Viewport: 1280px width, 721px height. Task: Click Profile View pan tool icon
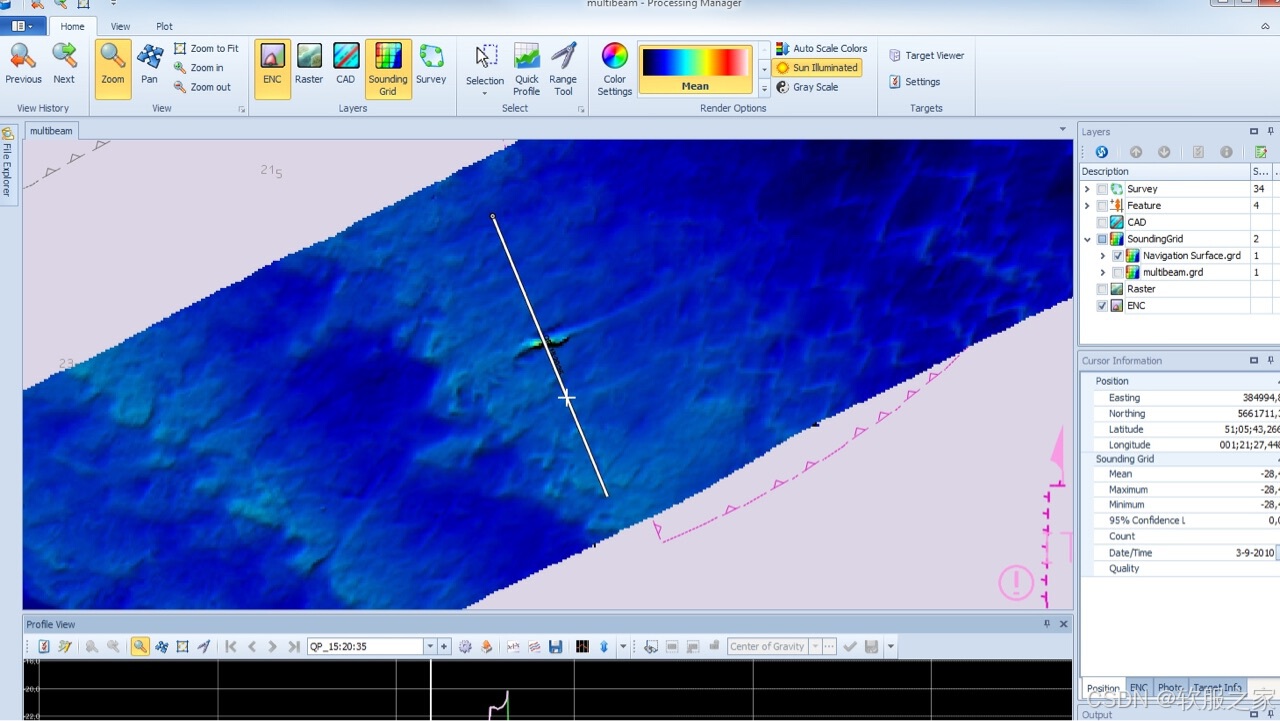(x=161, y=647)
